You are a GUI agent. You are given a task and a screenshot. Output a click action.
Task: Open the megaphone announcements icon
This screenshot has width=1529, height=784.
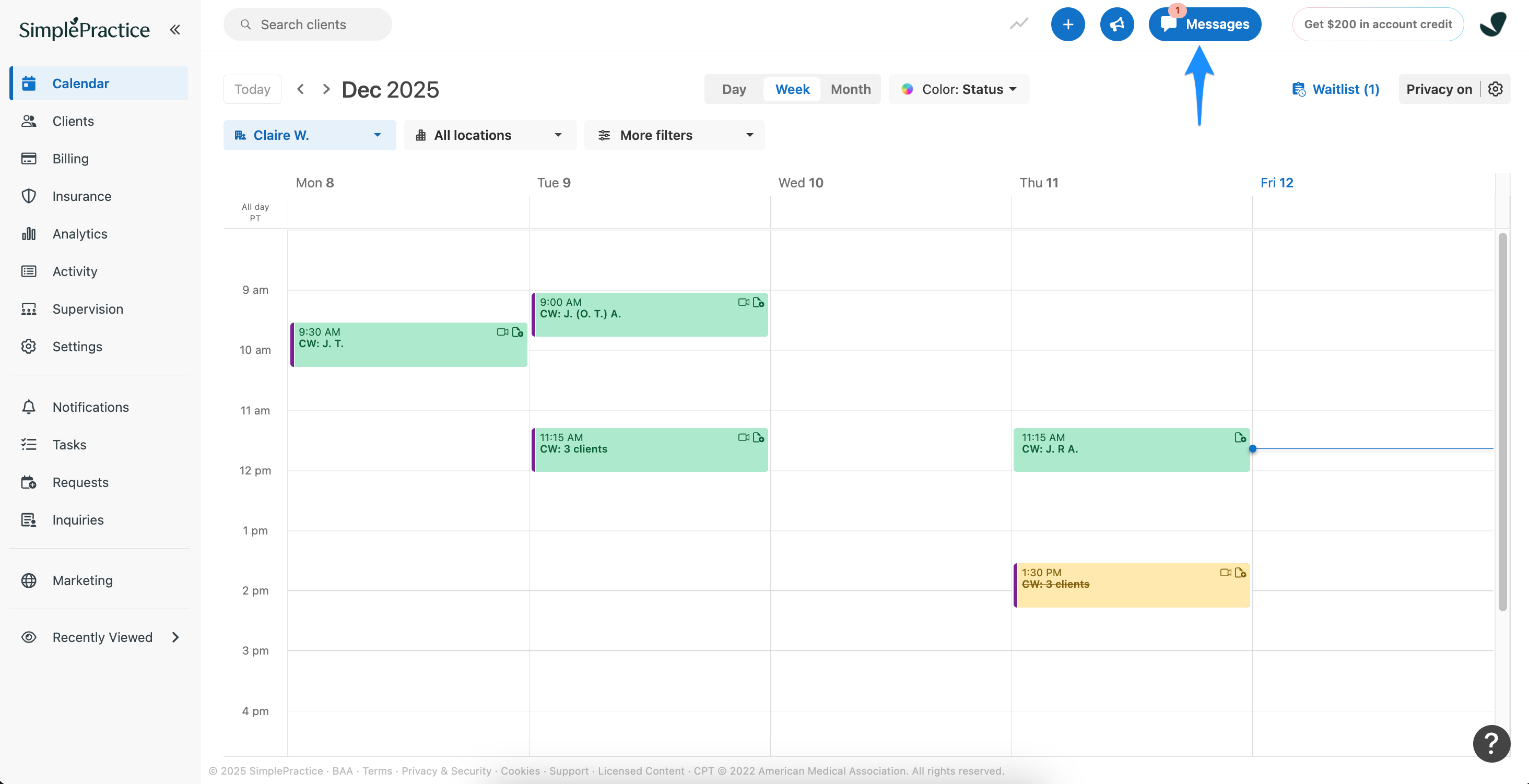coord(1116,25)
